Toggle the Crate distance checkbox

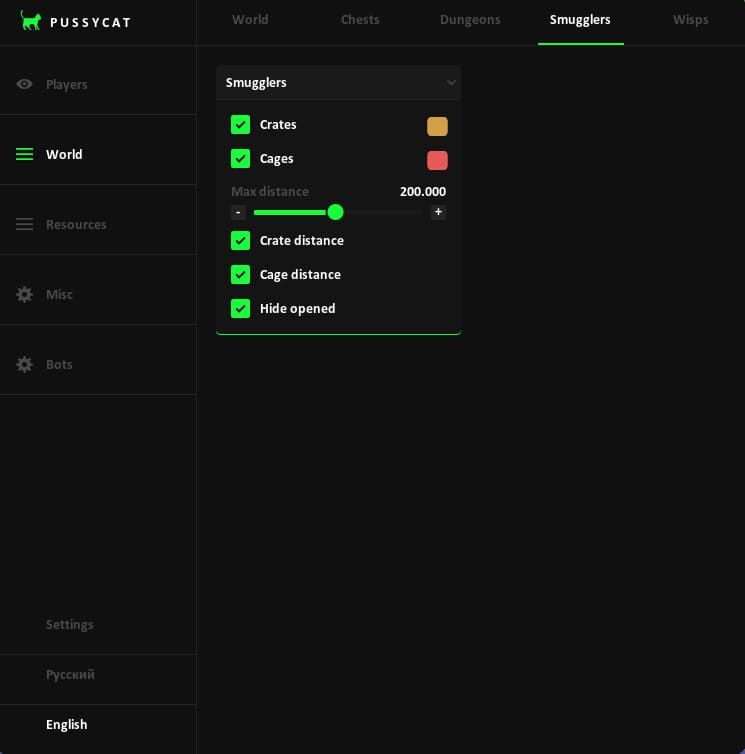[x=240, y=240]
